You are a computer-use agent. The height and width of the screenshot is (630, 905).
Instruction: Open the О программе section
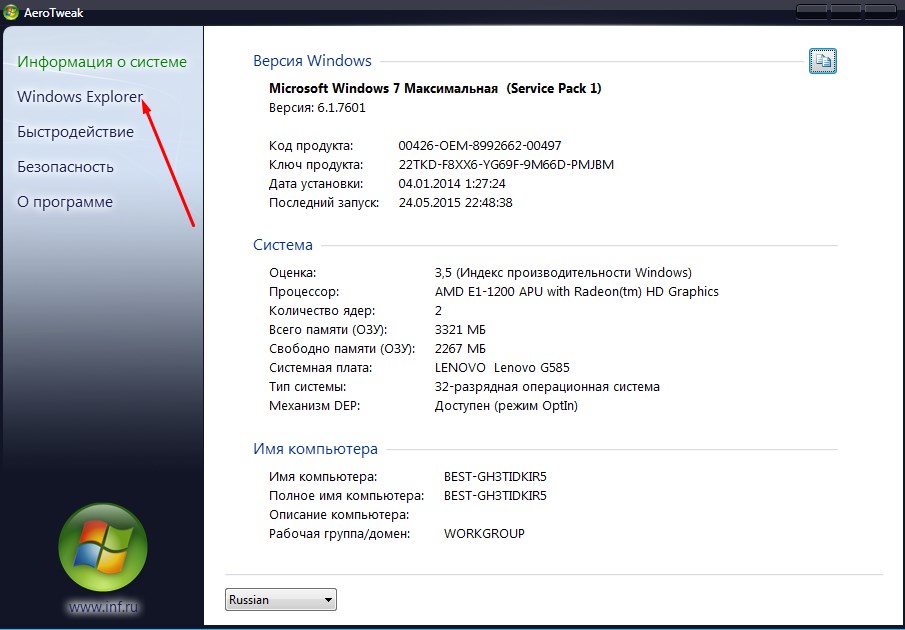point(65,202)
